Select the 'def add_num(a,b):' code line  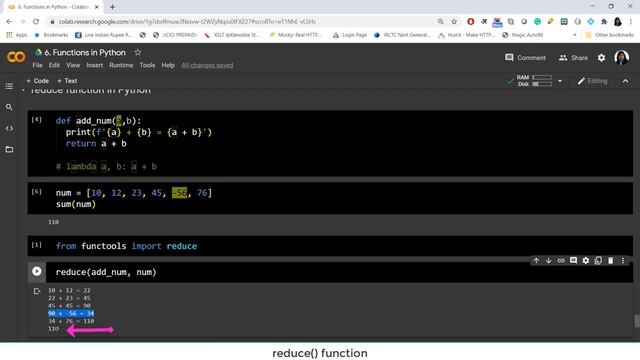pyautogui.click(x=98, y=121)
